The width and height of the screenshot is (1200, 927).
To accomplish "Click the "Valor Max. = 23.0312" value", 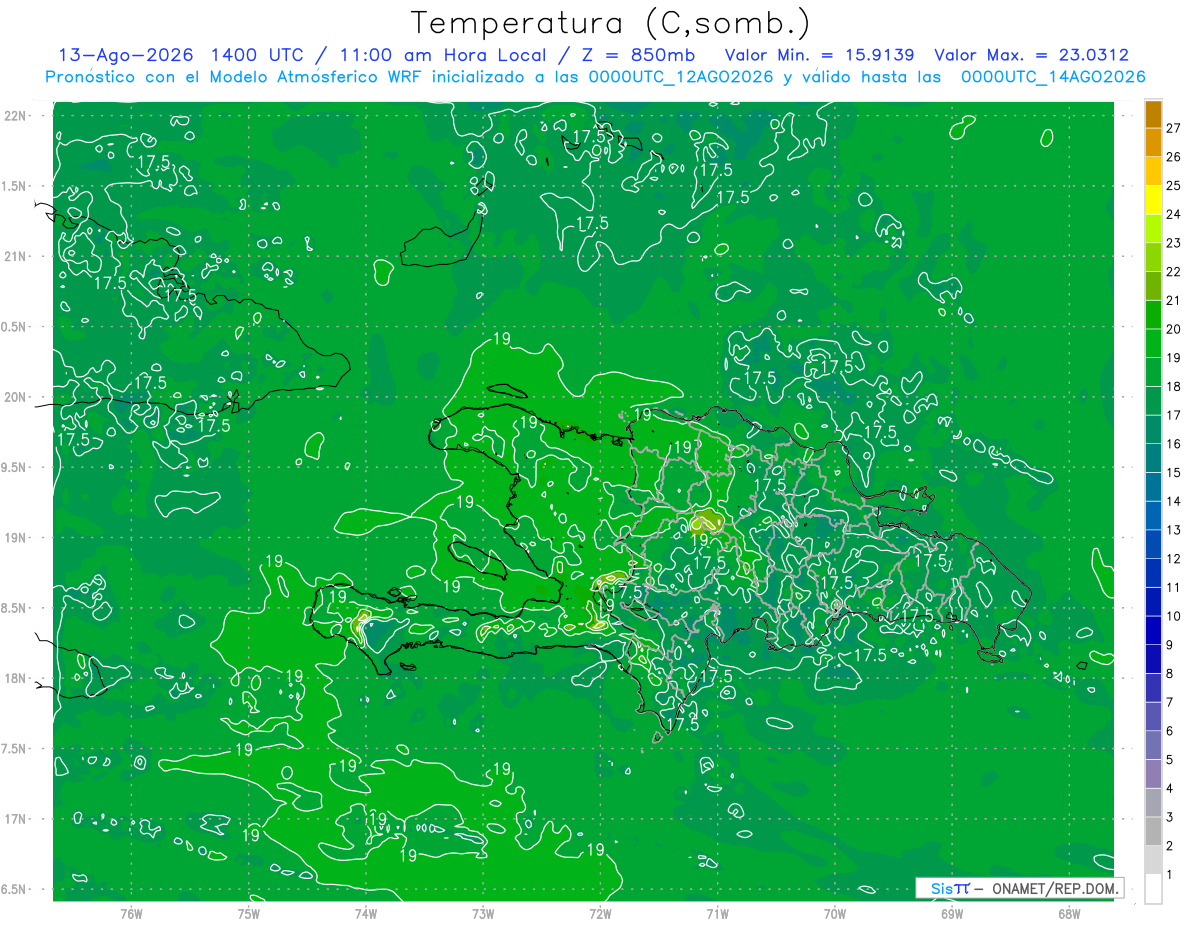I will click(x=1032, y=55).
